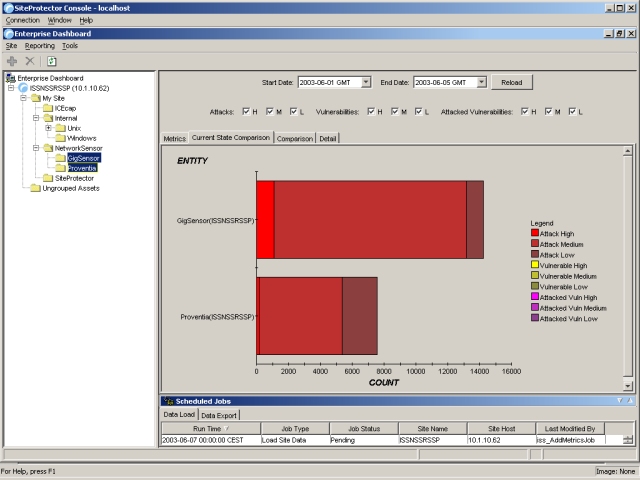Click the Job Type column header

295,429
